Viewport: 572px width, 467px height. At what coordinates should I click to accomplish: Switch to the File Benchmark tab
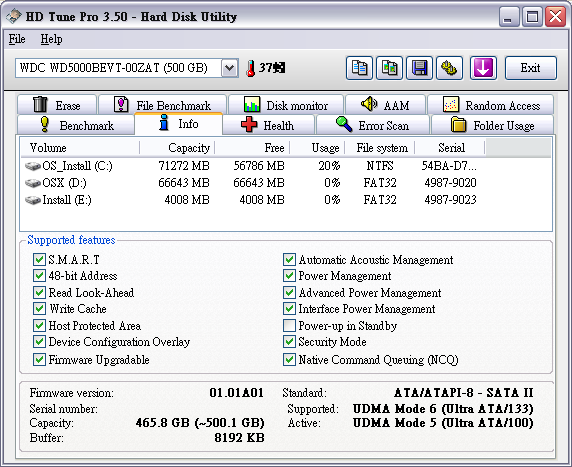point(163,105)
